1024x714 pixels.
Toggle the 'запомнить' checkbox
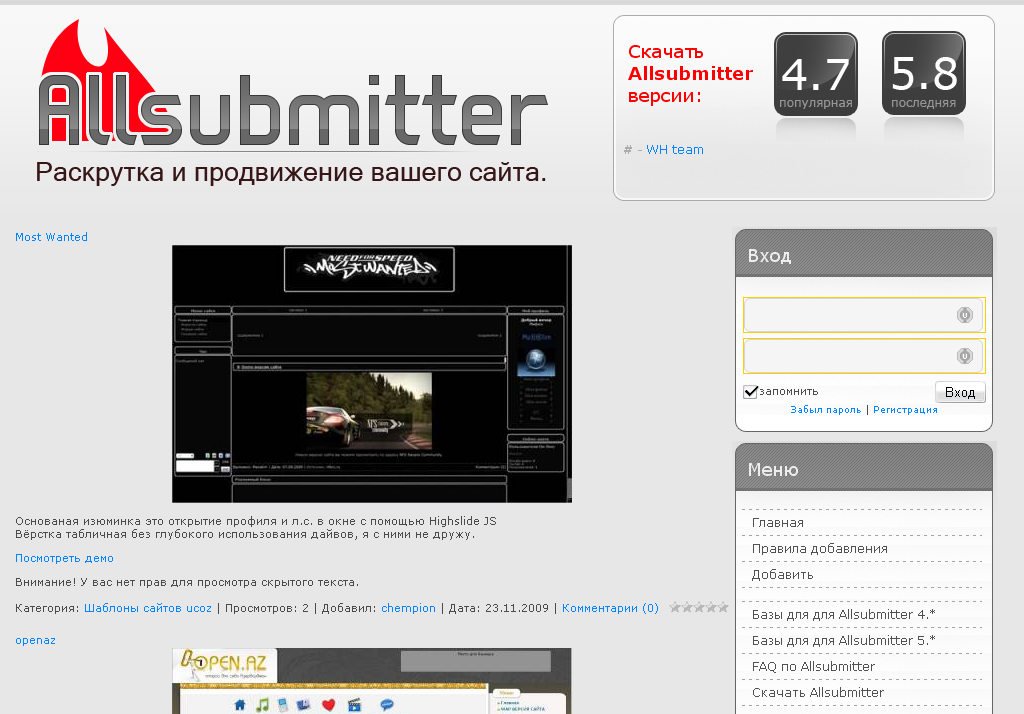coord(750,391)
